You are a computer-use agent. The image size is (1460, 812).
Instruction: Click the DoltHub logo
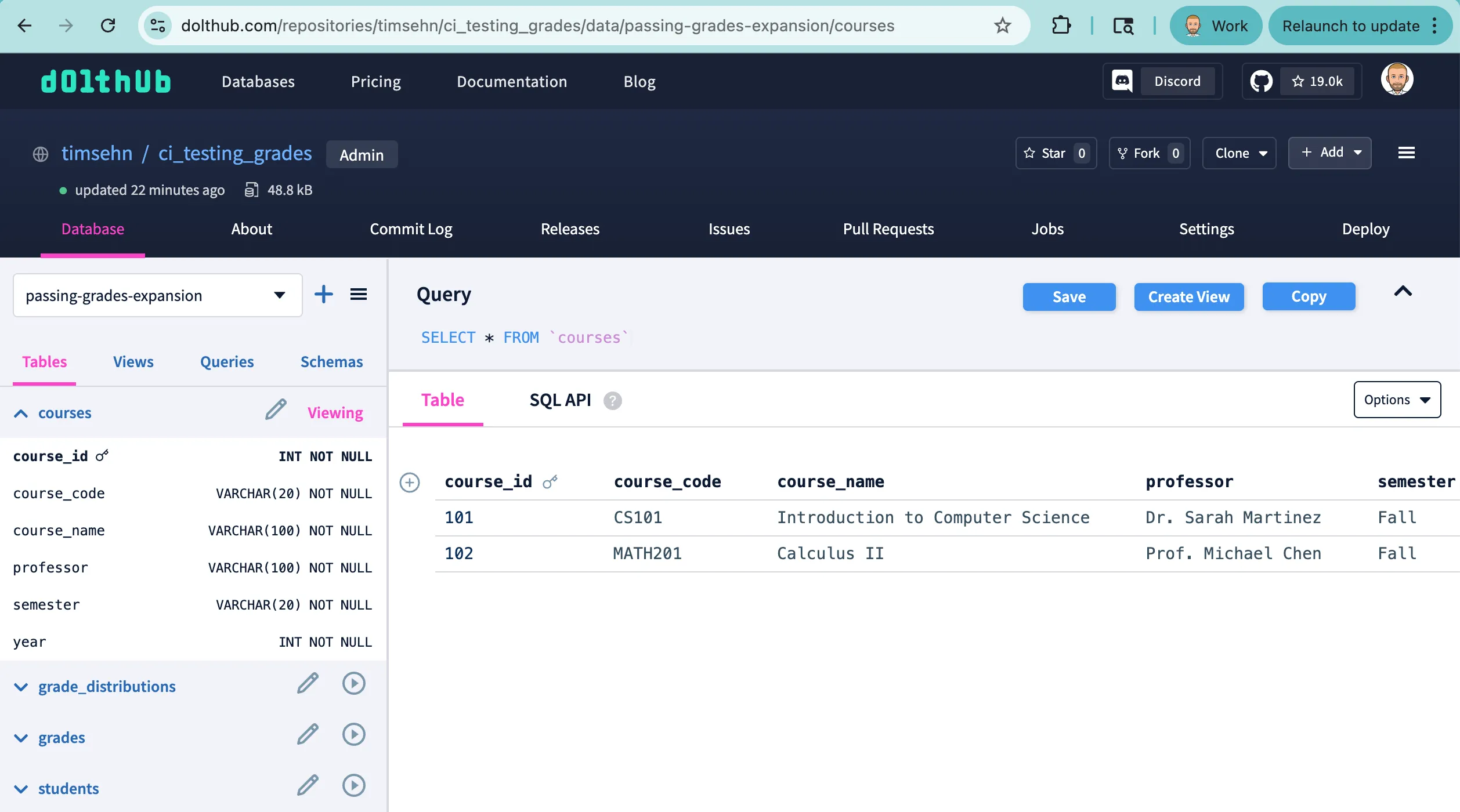(x=105, y=81)
